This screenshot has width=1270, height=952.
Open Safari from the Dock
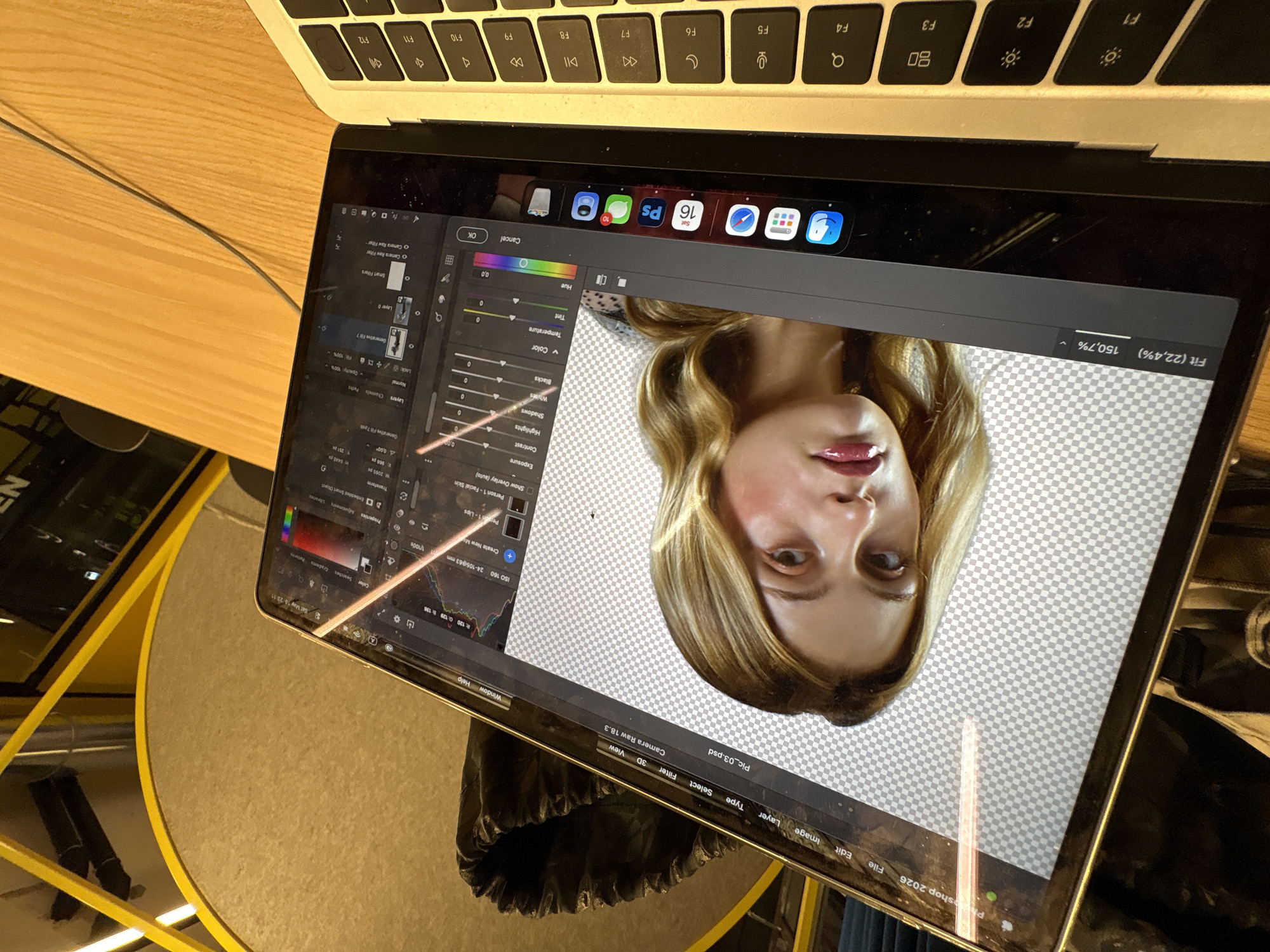742,221
